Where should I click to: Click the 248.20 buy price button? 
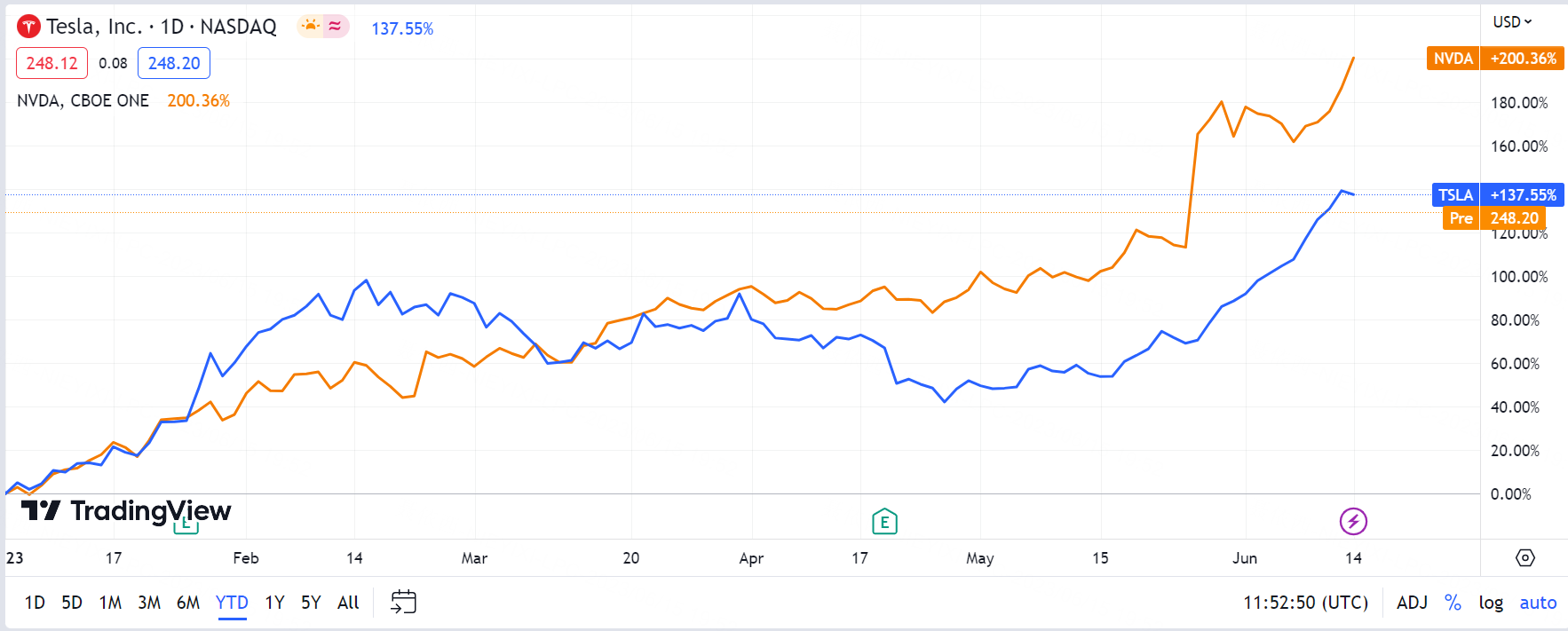[x=174, y=63]
